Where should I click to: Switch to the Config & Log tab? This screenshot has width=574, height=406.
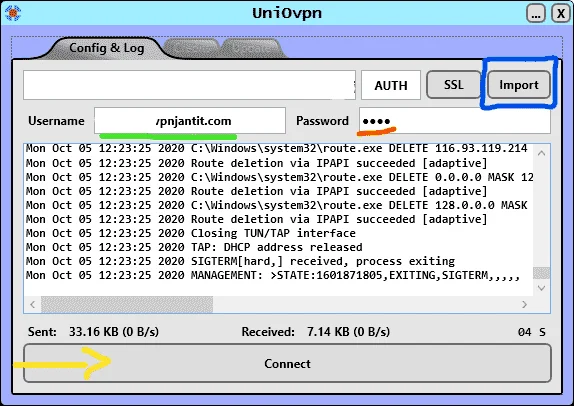pos(107,48)
